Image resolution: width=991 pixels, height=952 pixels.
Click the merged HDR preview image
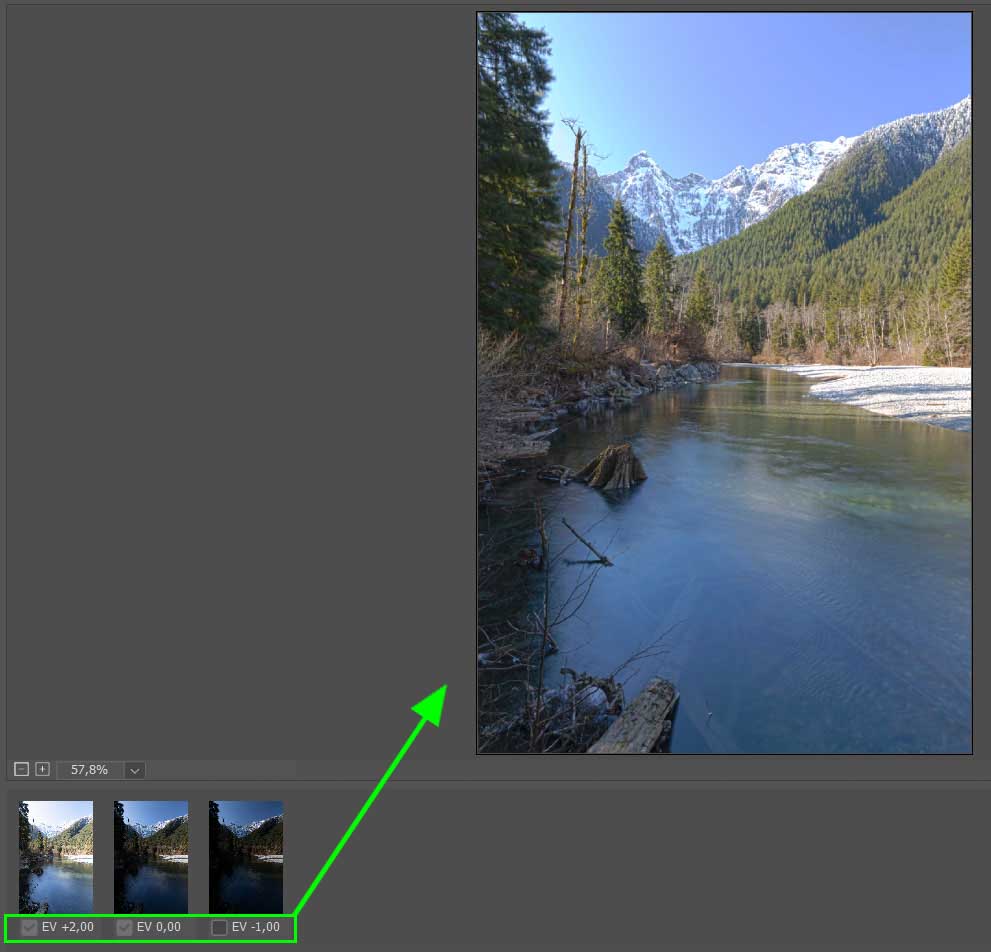[x=724, y=383]
